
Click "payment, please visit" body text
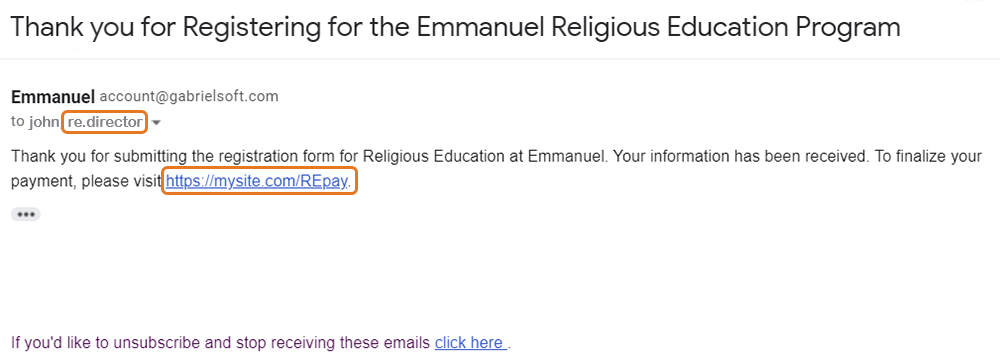(86, 182)
